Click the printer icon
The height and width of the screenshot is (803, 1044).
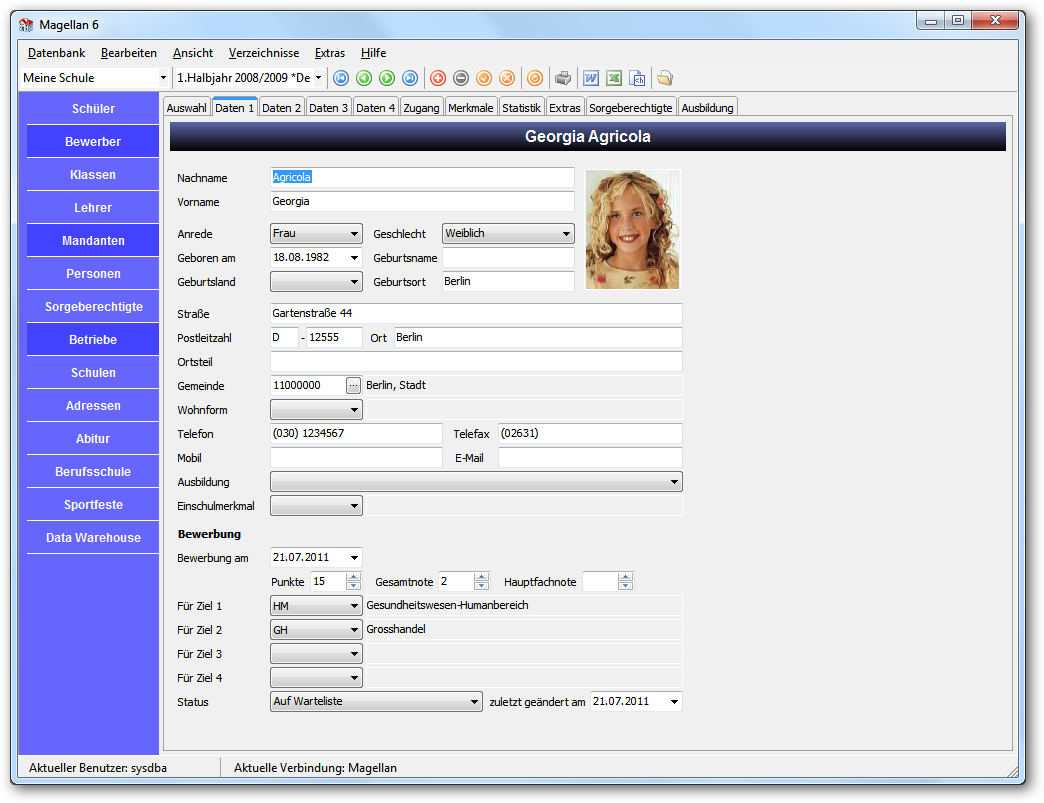pyautogui.click(x=563, y=78)
